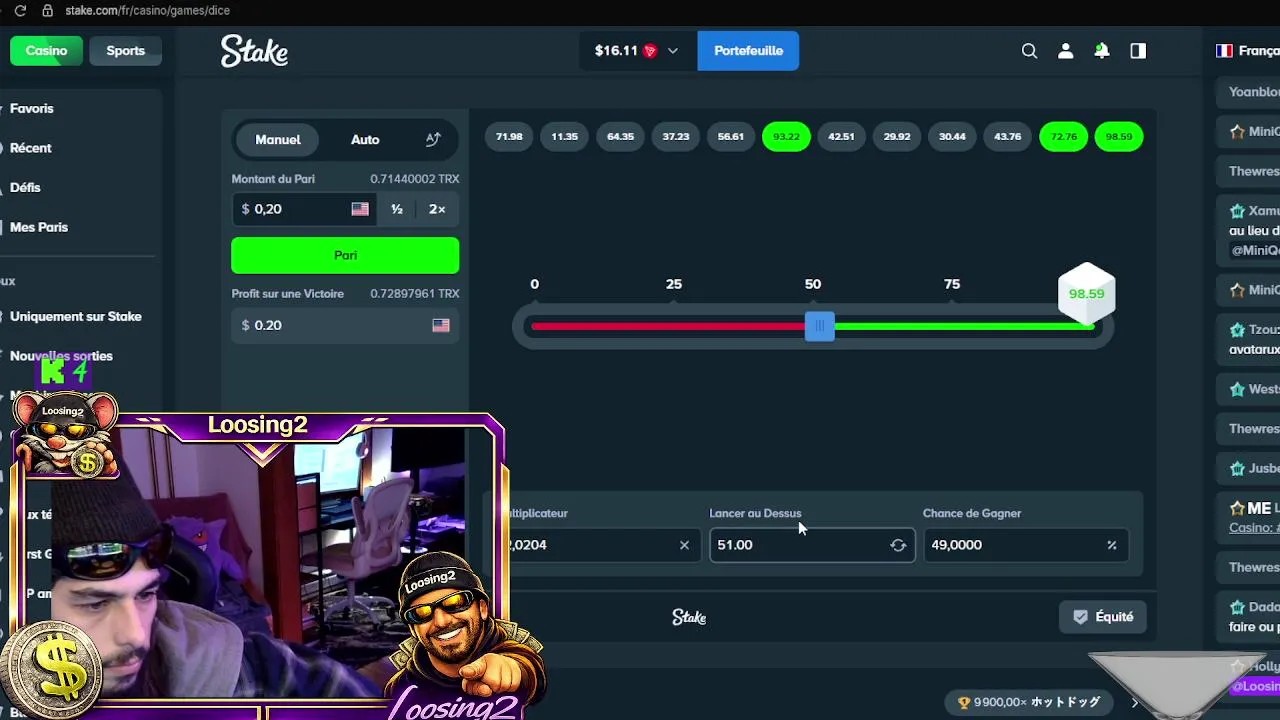Open the balance currency dropdown arrow
The image size is (1280, 720).
(673, 51)
